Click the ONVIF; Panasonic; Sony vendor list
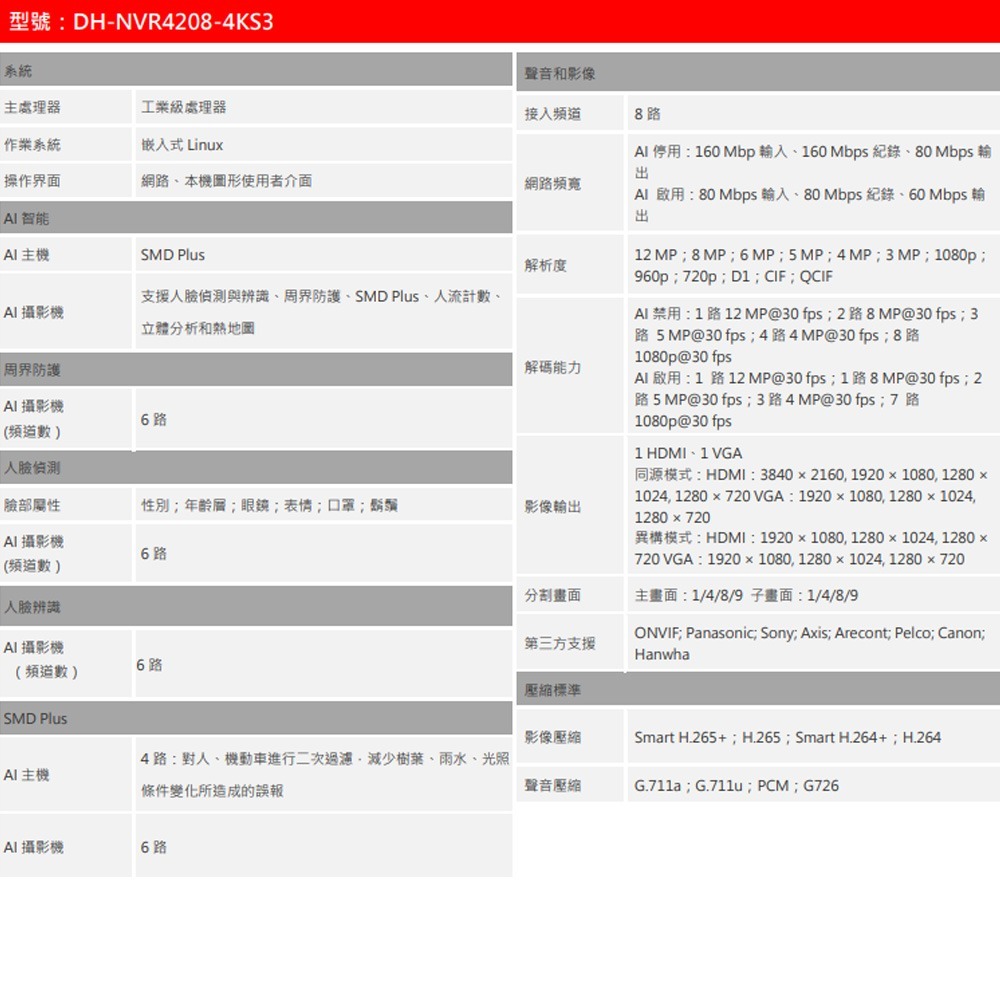This screenshot has height=1000, width=1000. [810, 643]
